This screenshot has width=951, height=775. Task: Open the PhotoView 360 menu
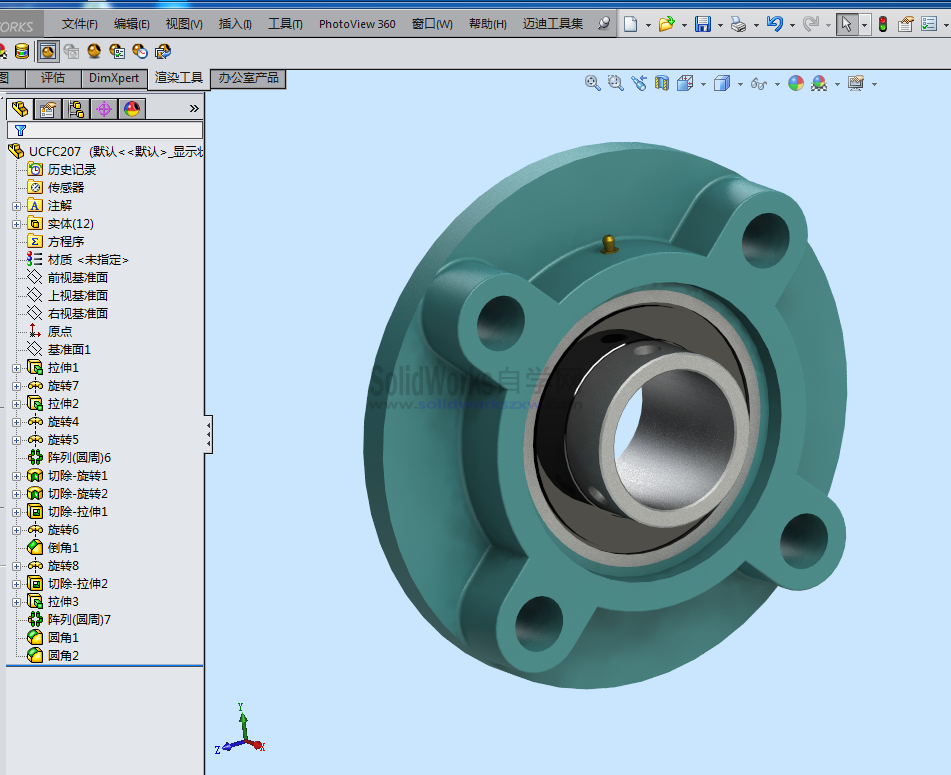point(357,24)
